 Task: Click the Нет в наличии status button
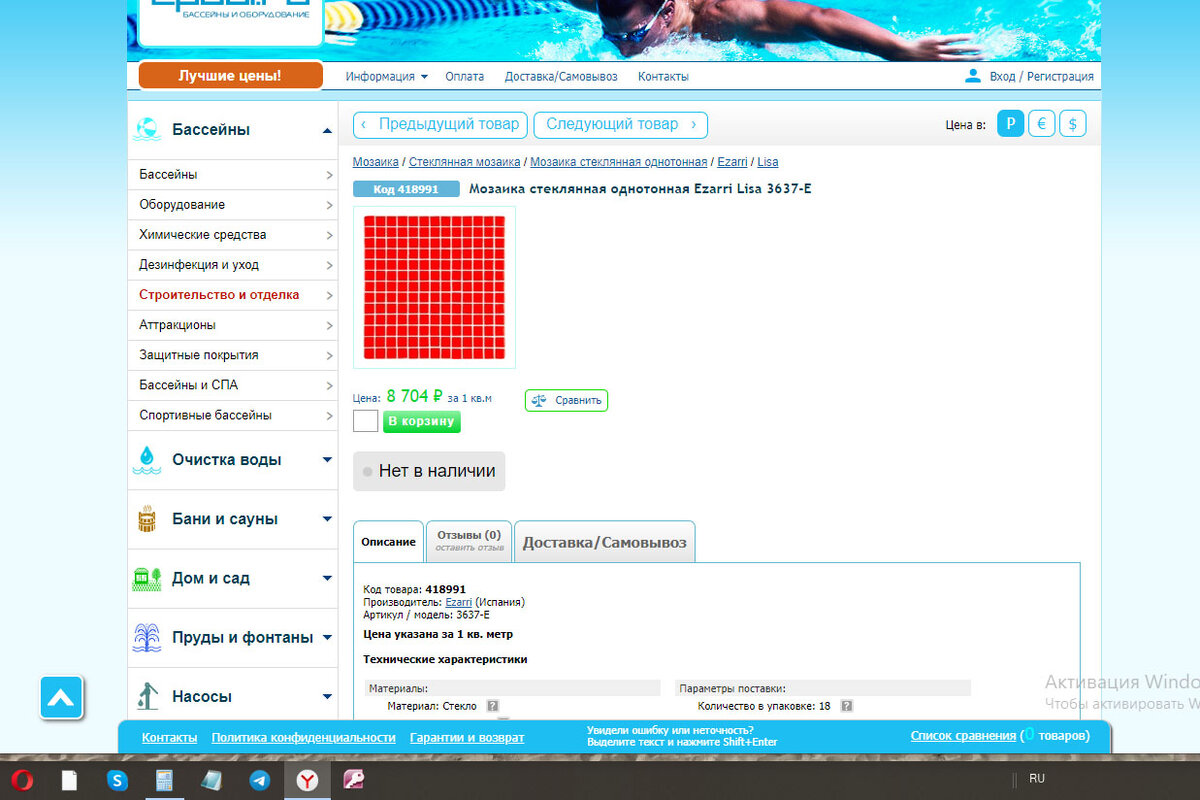(x=429, y=471)
